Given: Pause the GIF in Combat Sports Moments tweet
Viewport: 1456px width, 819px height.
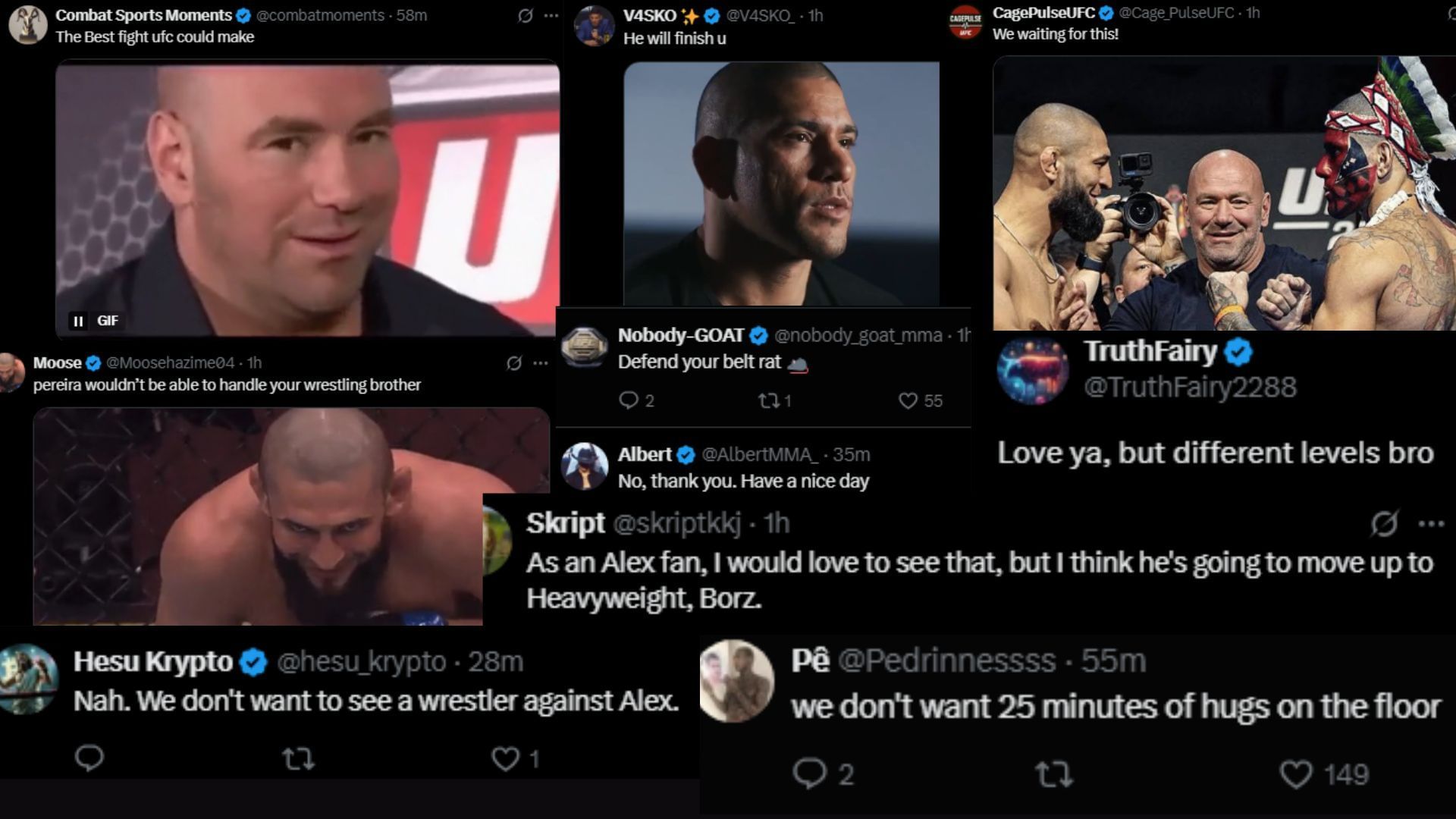Looking at the screenshot, I should tap(78, 321).
